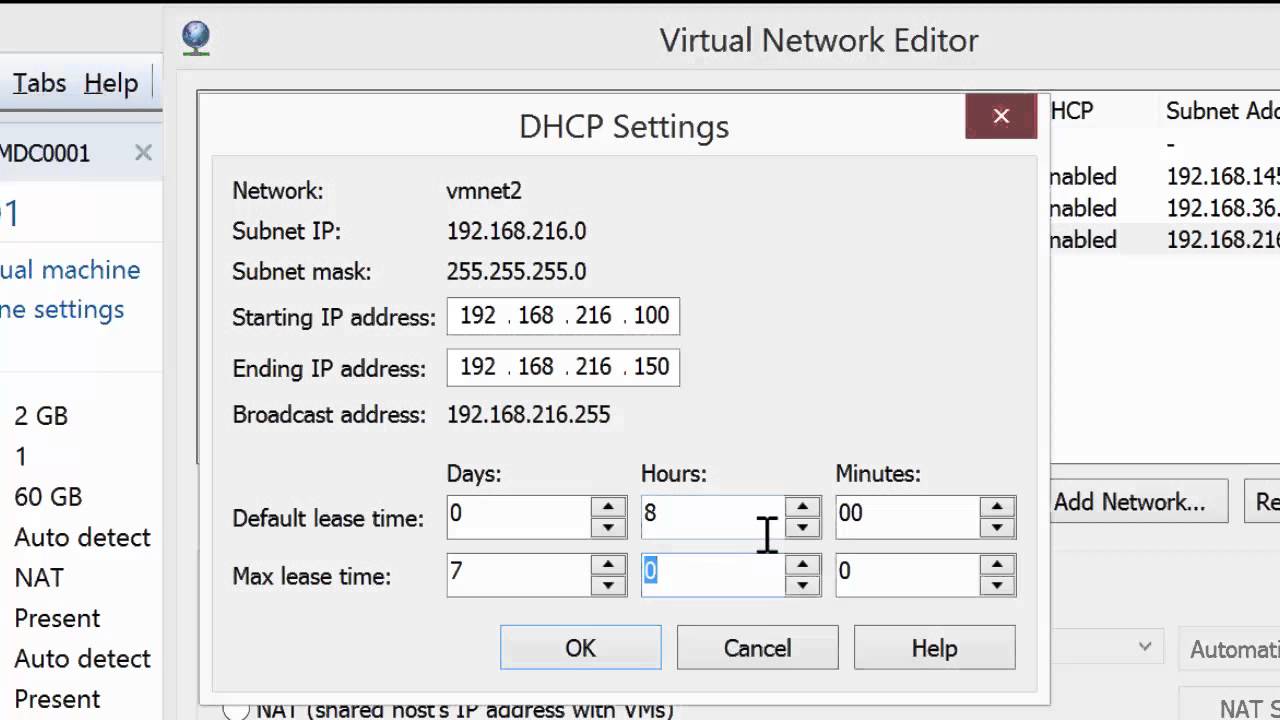This screenshot has height=720, width=1280.
Task: Decrease Max lease time Hours value
Action: 802,586
